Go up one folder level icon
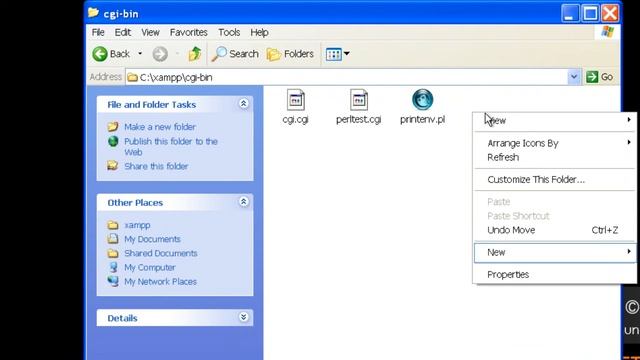Screen dimensions: 640x360 [195, 54]
